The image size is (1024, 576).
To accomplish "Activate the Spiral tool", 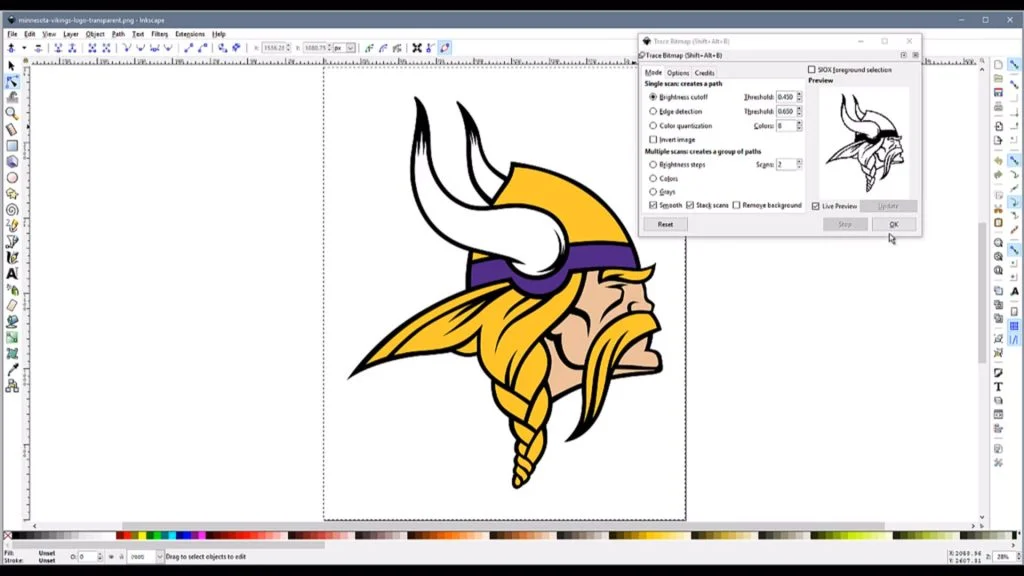I will pos(12,209).
